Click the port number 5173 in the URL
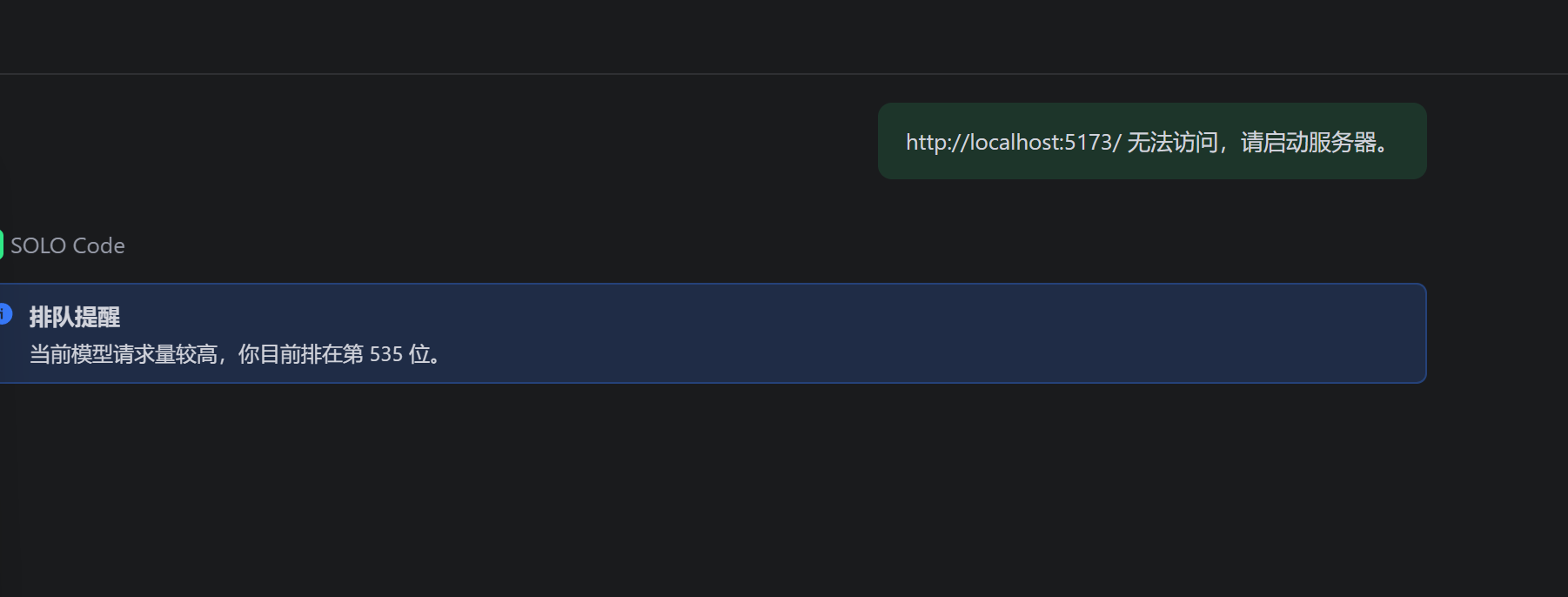Image resolution: width=1568 pixels, height=597 pixels. pyautogui.click(x=1088, y=142)
